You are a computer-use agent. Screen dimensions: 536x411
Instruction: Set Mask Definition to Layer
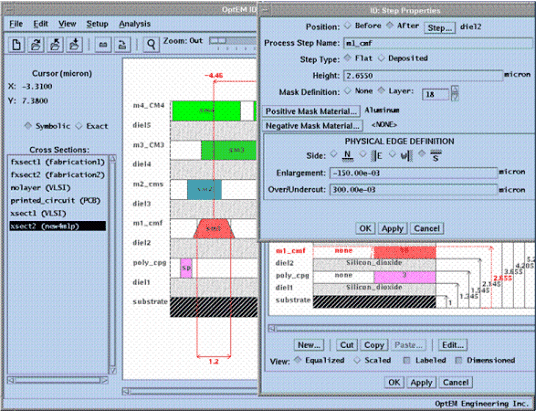[x=381, y=91]
